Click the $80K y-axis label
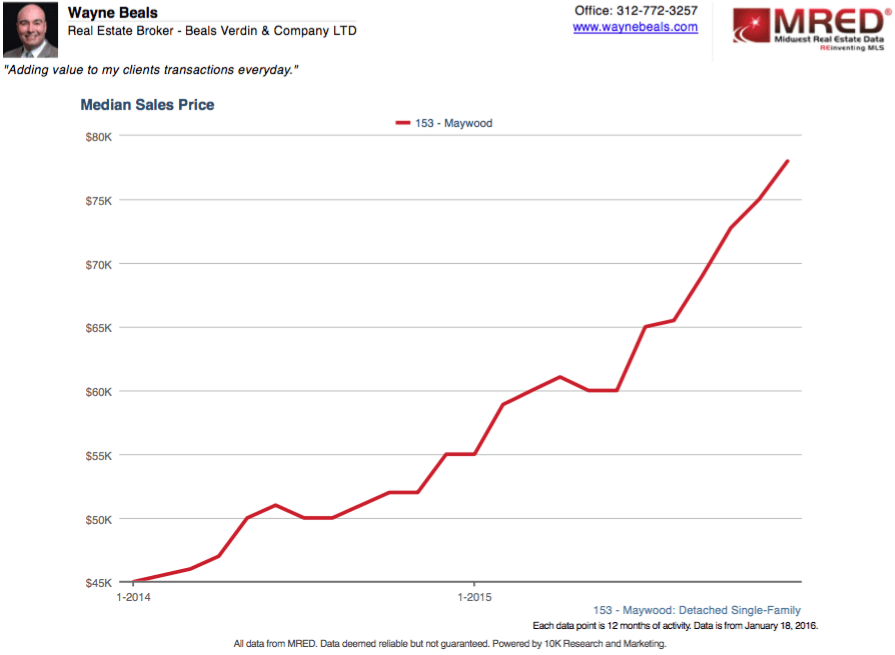895x655 pixels. click(99, 137)
